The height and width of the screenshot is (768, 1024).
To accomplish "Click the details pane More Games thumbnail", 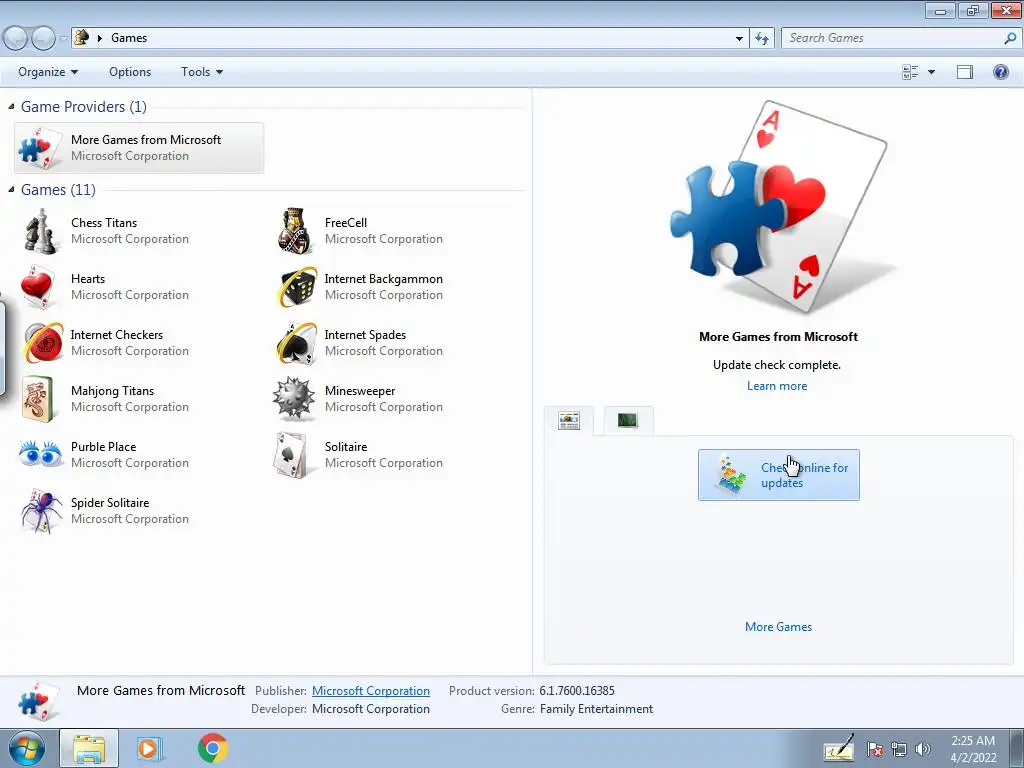I will pos(38,700).
